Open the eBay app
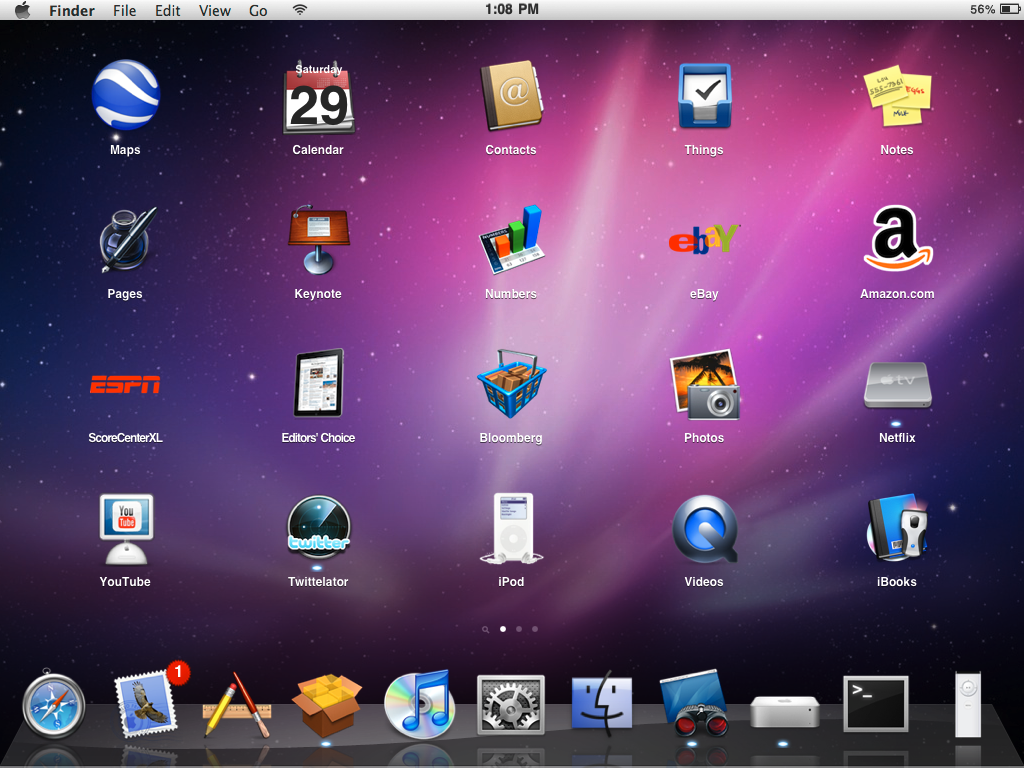The image size is (1024, 768). point(703,239)
